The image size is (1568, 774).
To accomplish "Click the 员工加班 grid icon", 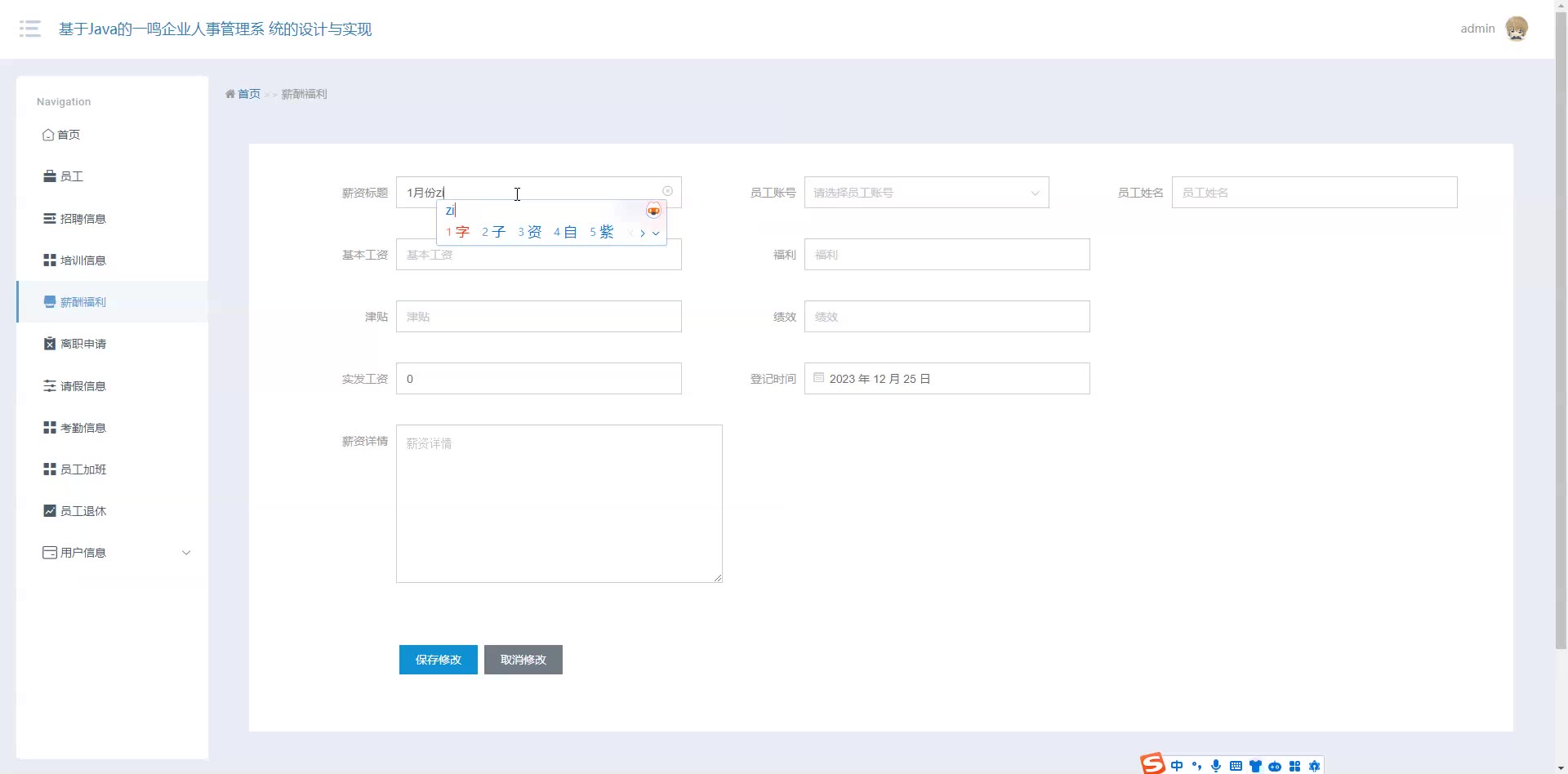I will (x=50, y=469).
